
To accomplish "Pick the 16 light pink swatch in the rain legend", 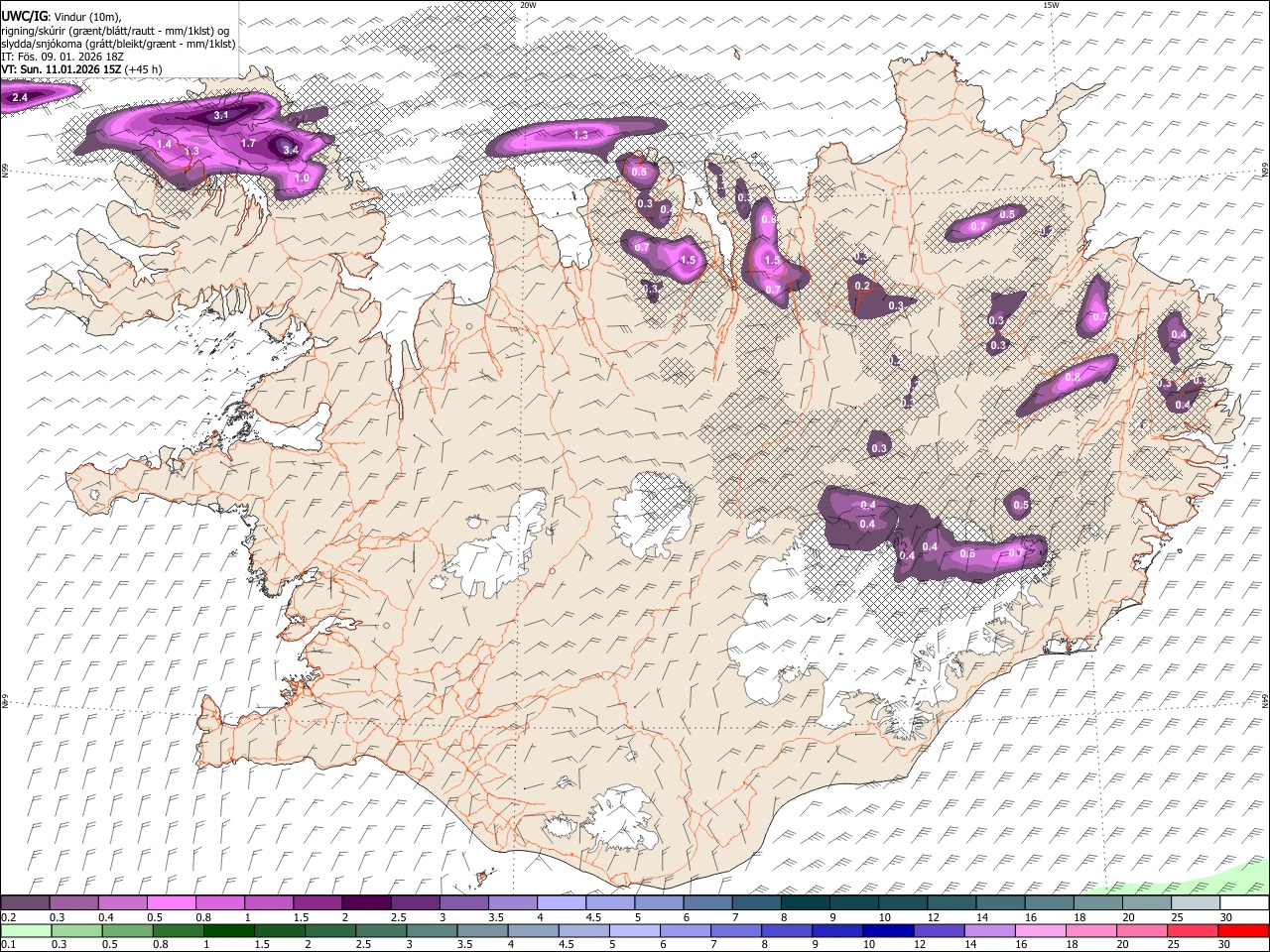I will [x=1040, y=930].
